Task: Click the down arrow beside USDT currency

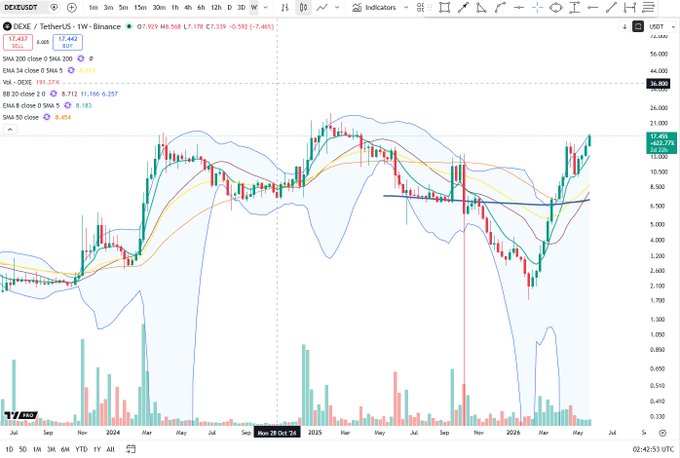Action: (625, 27)
